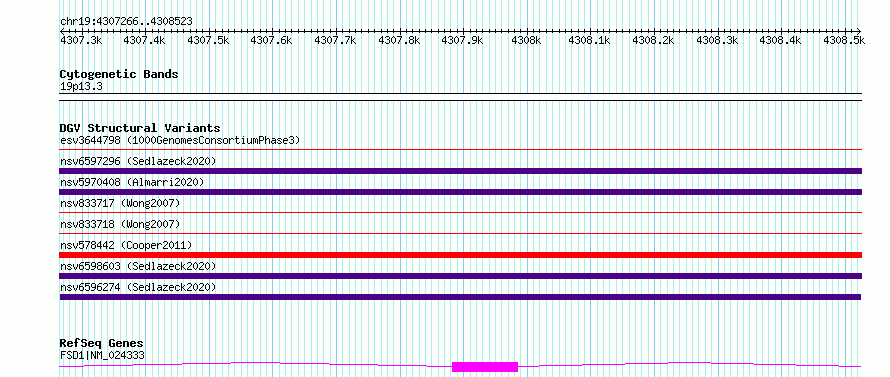Screen dimensions: 890x377
Task: Click the thick red bar under nsv578442
Action: [460, 255]
